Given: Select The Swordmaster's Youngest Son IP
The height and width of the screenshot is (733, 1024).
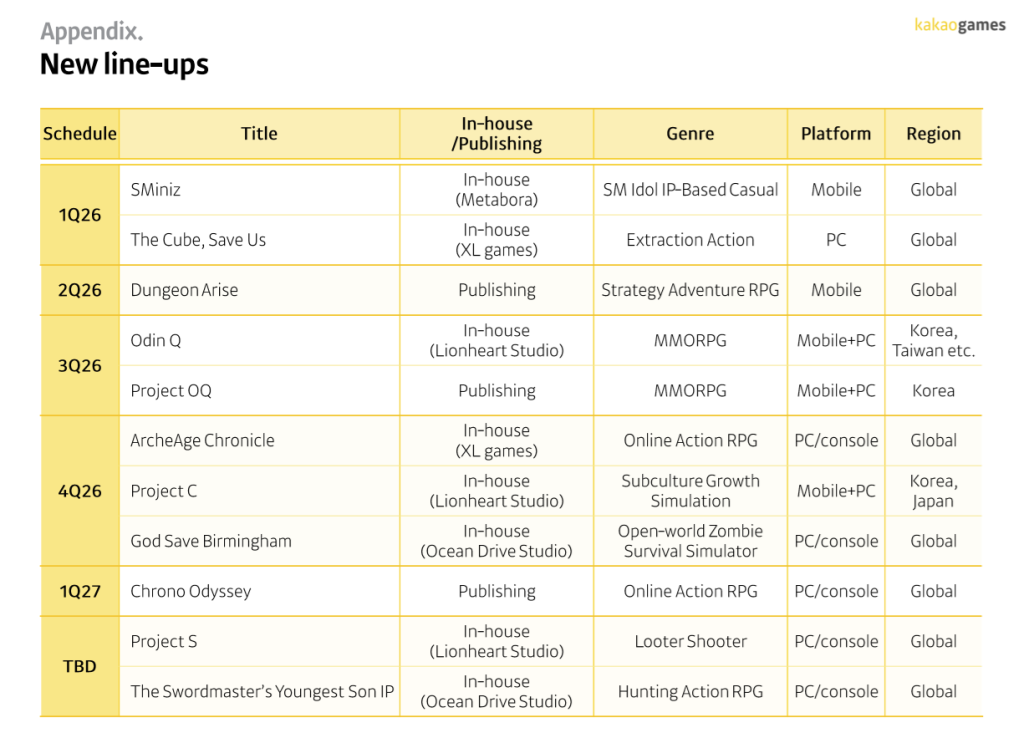Looking at the screenshot, I should pyautogui.click(x=262, y=691).
